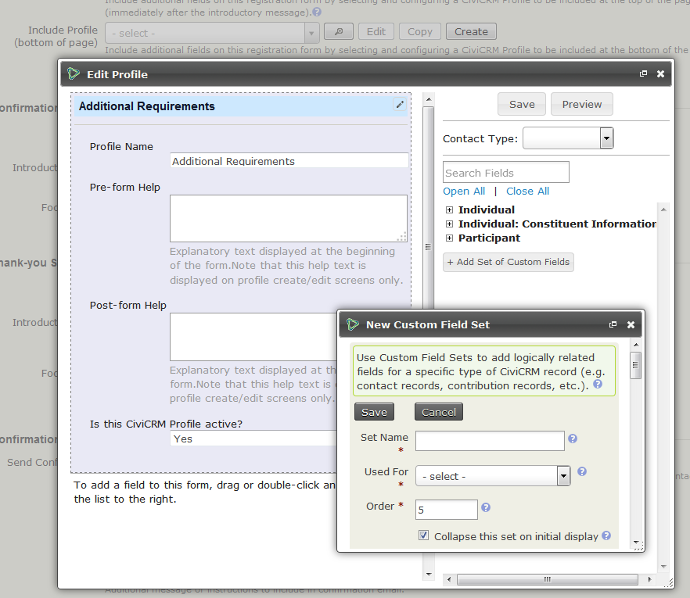Image resolution: width=690 pixels, height=598 pixels.
Task: Click the Open All link
Action: [464, 191]
